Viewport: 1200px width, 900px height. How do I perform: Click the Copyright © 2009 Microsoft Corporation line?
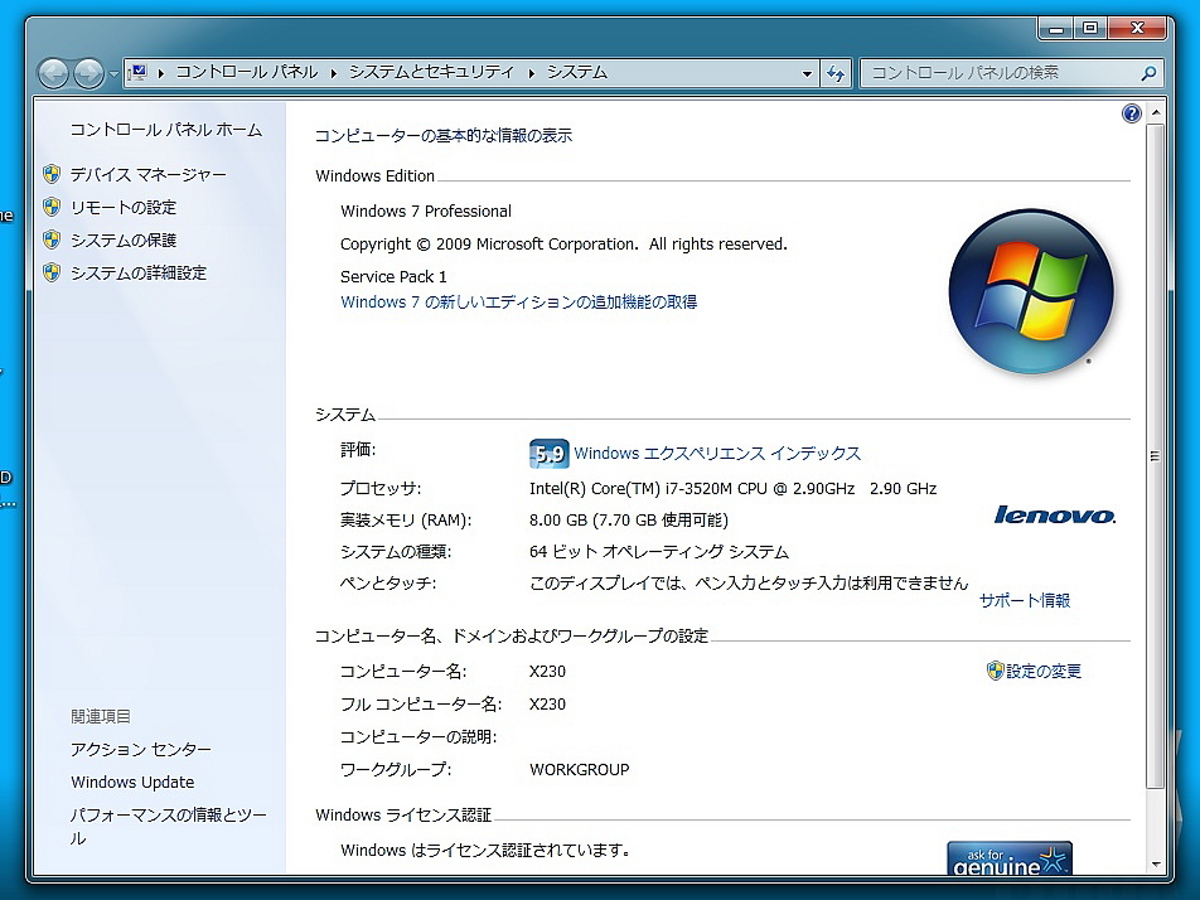(x=564, y=244)
